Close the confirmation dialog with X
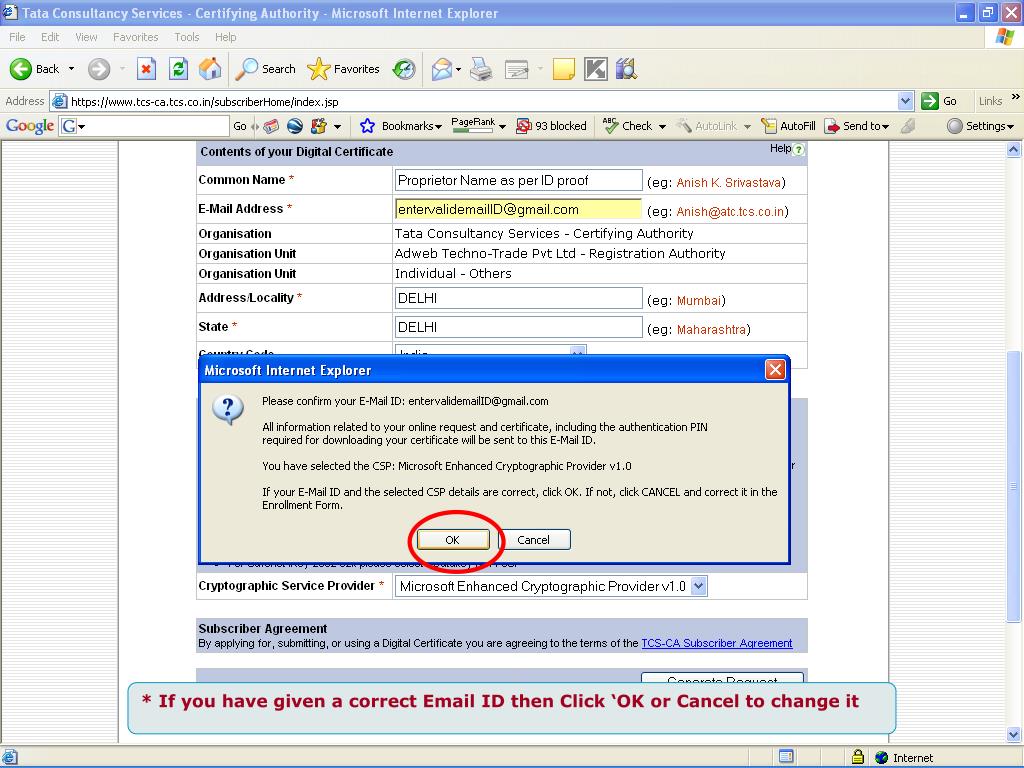This screenshot has width=1024, height=768. [x=775, y=370]
